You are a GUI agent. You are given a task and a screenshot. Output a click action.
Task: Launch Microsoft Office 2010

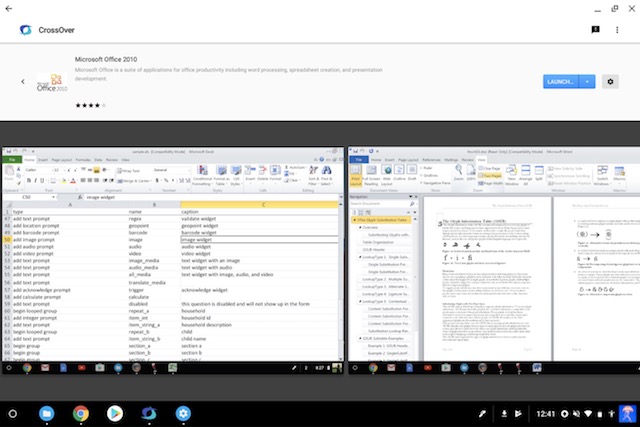tap(561, 82)
